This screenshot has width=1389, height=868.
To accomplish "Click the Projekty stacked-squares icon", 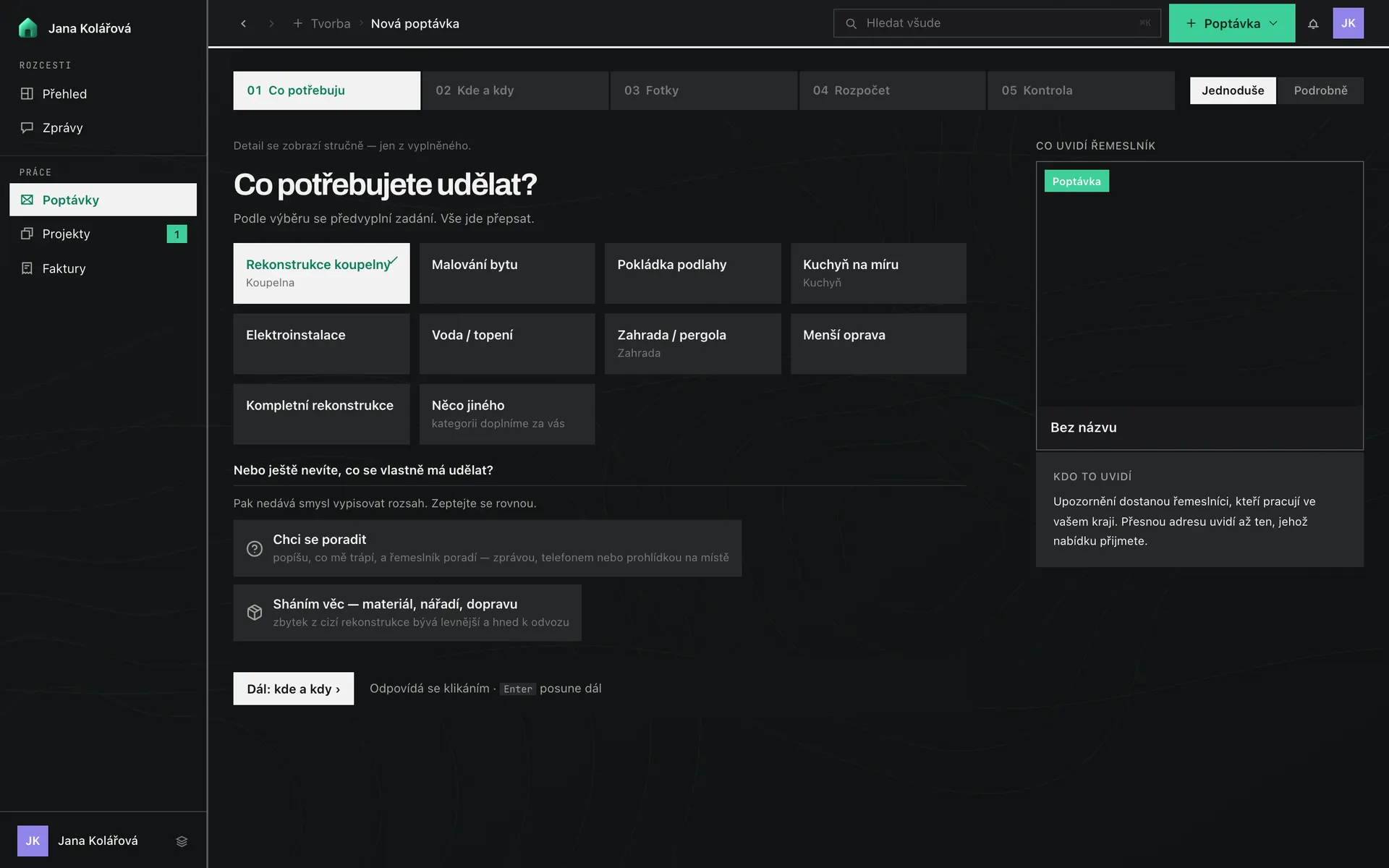I will tap(27, 234).
